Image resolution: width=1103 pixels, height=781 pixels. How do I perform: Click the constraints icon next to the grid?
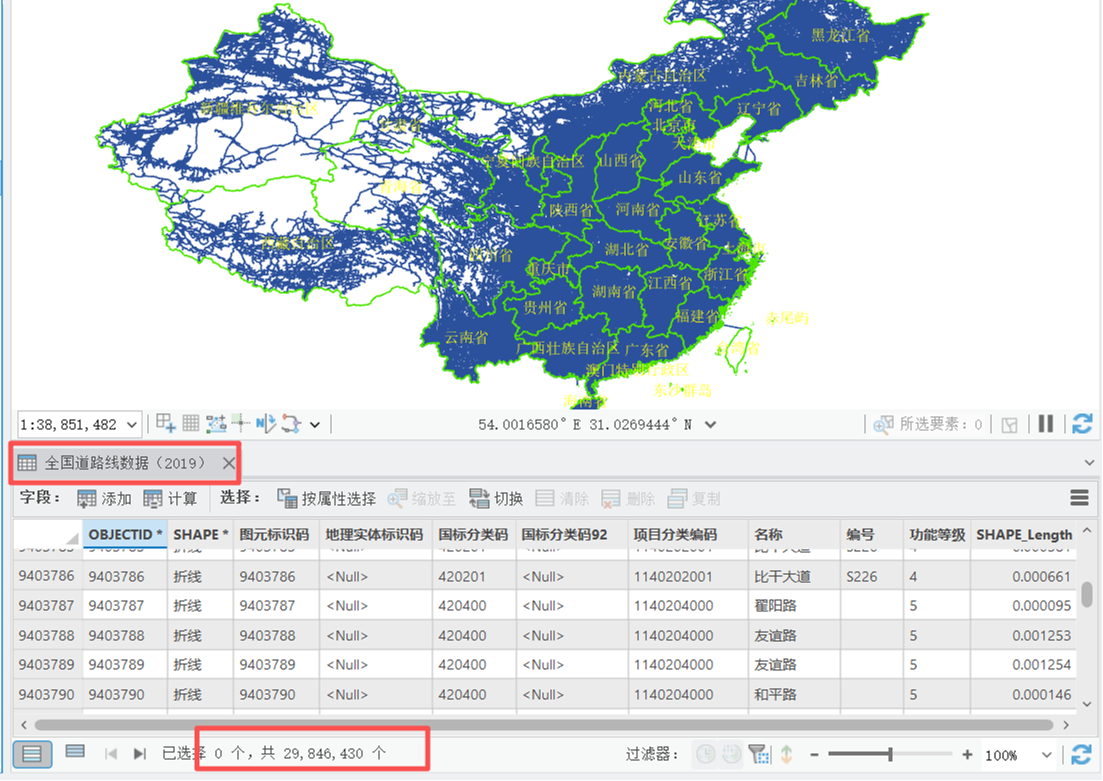coord(216,424)
